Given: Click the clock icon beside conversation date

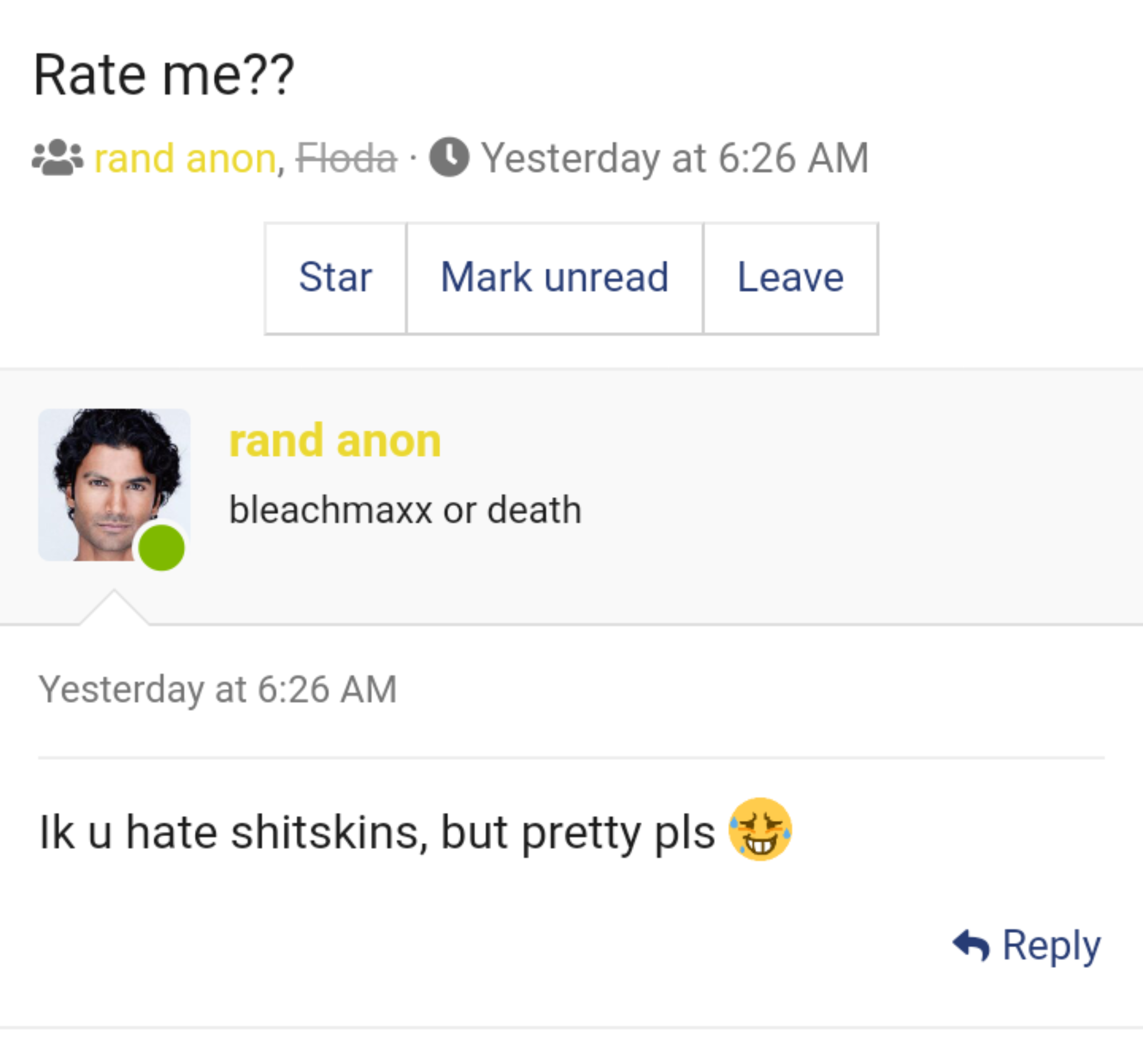Looking at the screenshot, I should tap(449, 156).
